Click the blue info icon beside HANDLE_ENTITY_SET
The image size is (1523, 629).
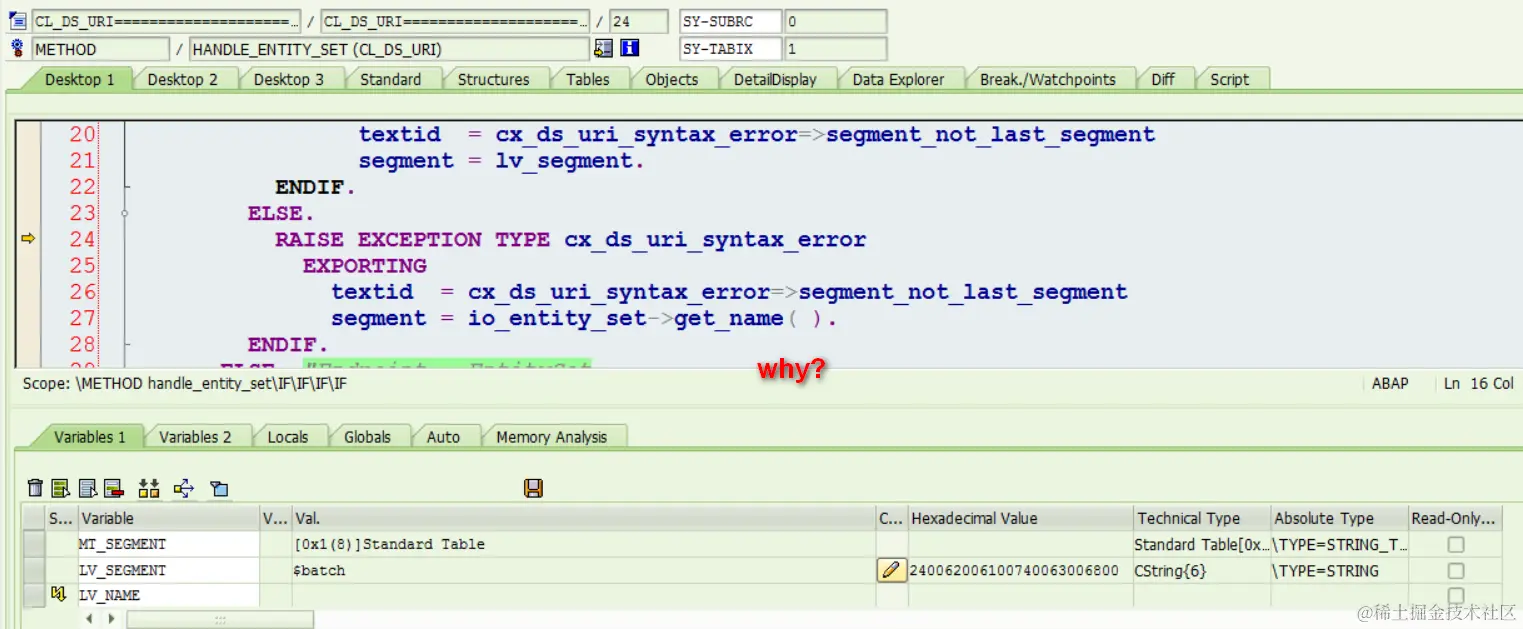(629, 48)
